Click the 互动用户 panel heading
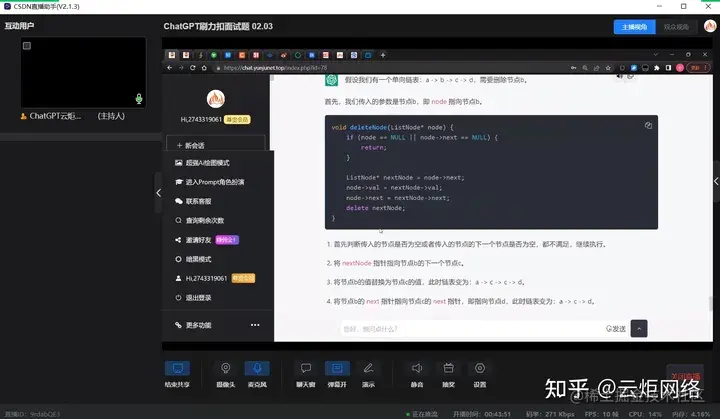Viewport: 720px width, 419px height. click(x=19, y=26)
